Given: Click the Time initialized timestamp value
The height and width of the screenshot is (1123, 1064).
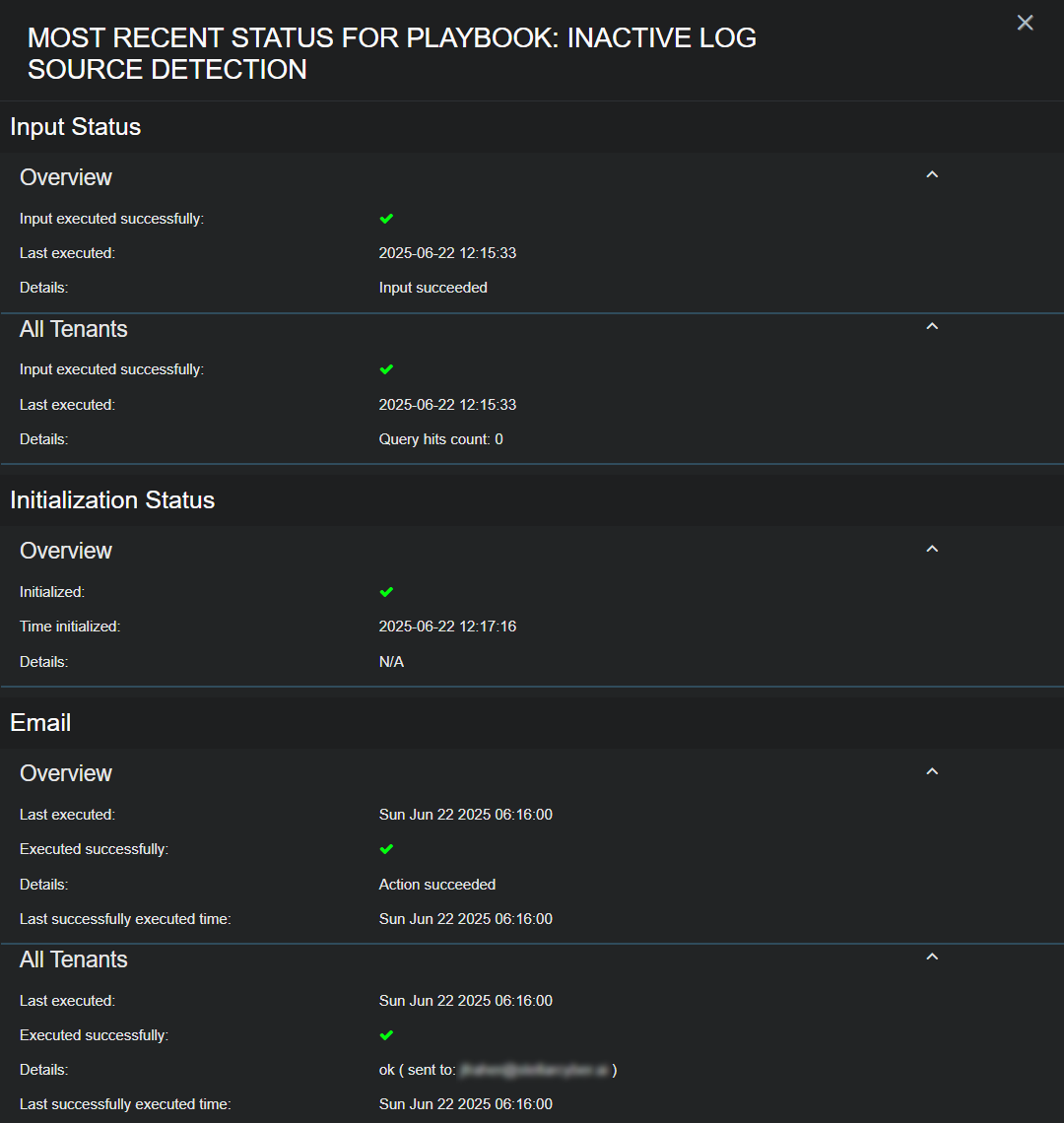Looking at the screenshot, I should click(447, 627).
